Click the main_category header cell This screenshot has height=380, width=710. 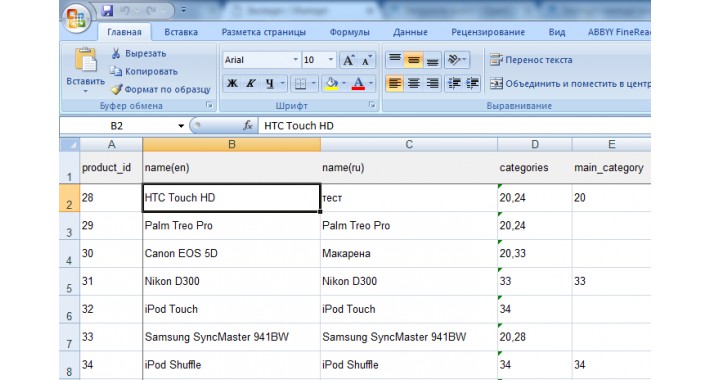pos(611,168)
